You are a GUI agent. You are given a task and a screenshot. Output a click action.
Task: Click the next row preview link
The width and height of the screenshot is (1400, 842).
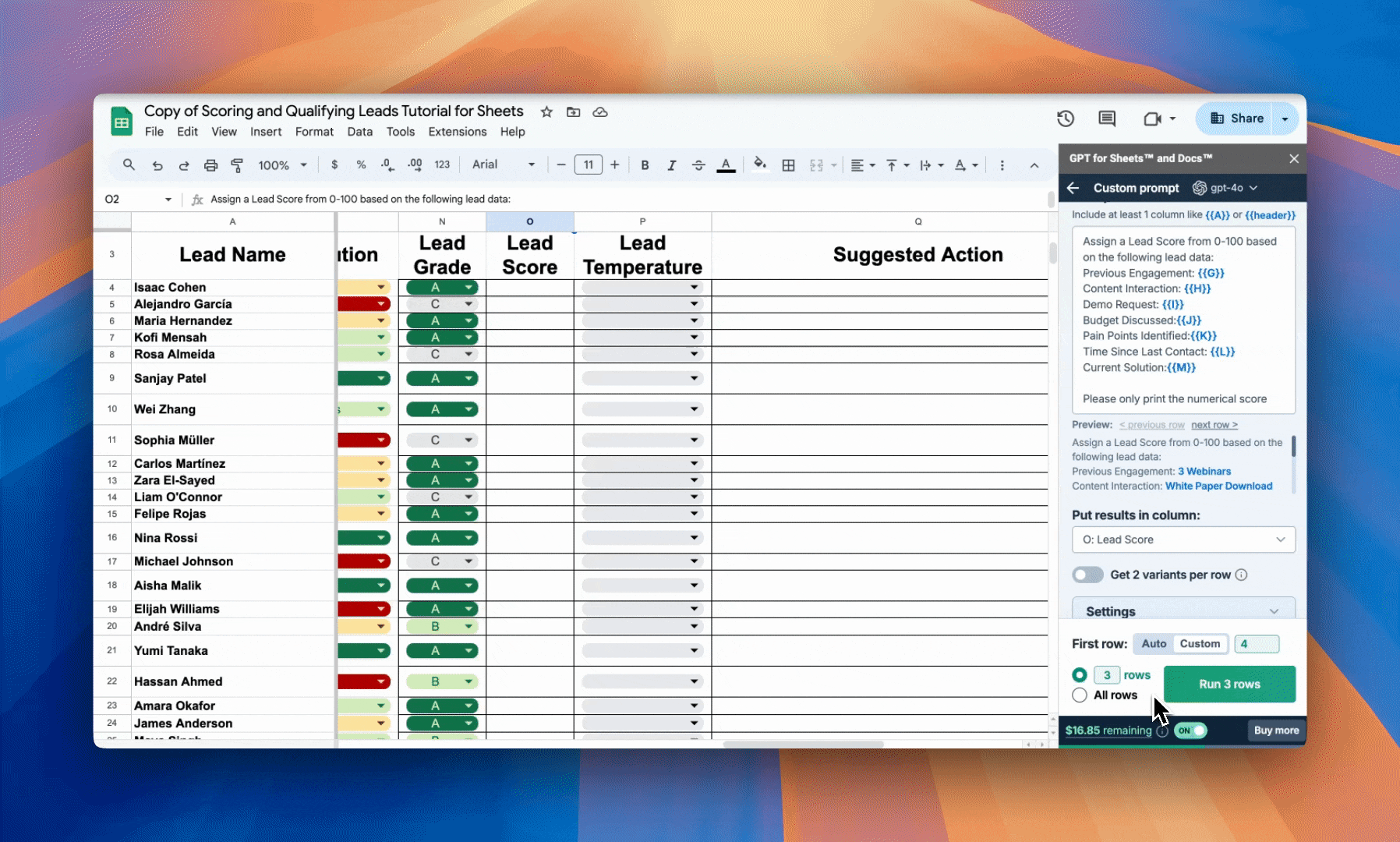[x=1214, y=425]
